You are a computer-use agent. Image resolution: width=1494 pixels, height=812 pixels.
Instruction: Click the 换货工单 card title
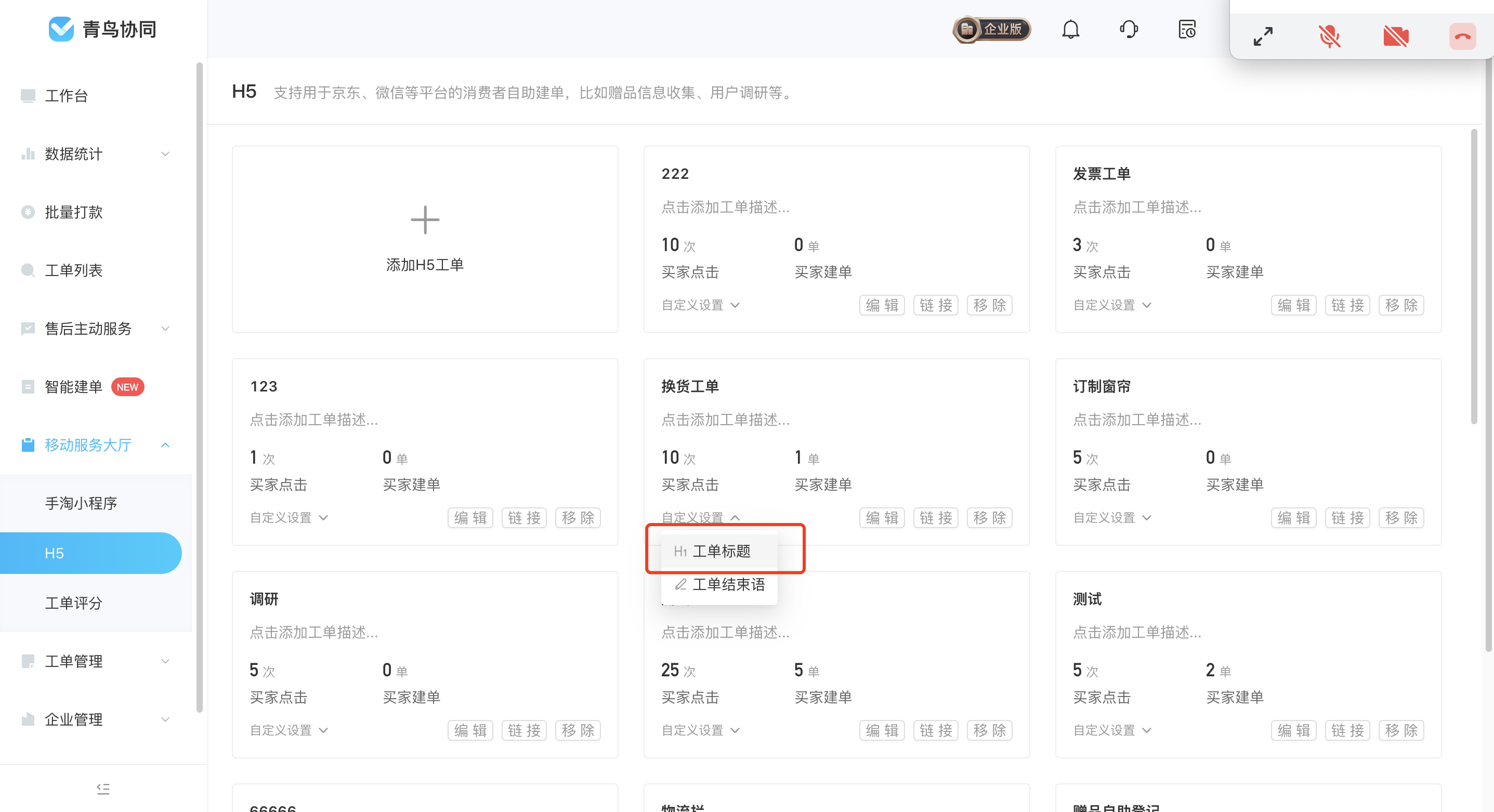[x=690, y=386]
